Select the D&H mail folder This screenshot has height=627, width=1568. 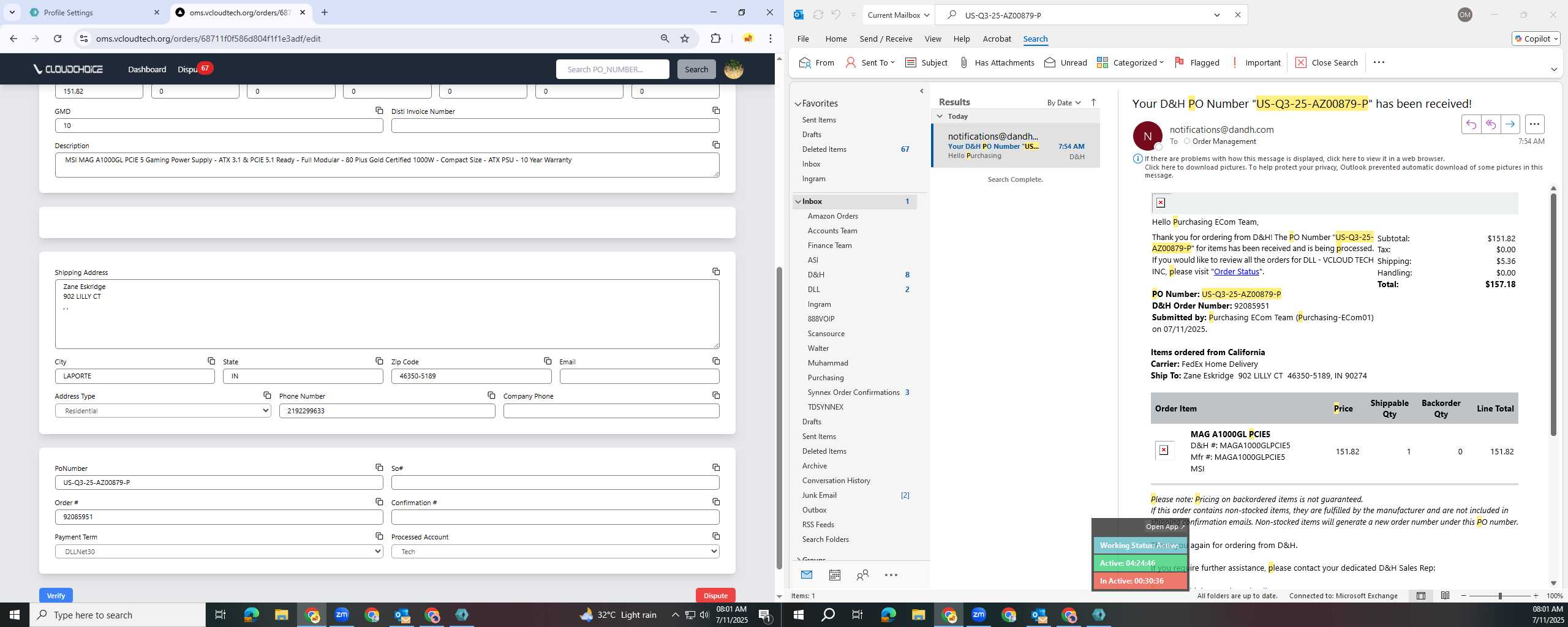(856, 275)
